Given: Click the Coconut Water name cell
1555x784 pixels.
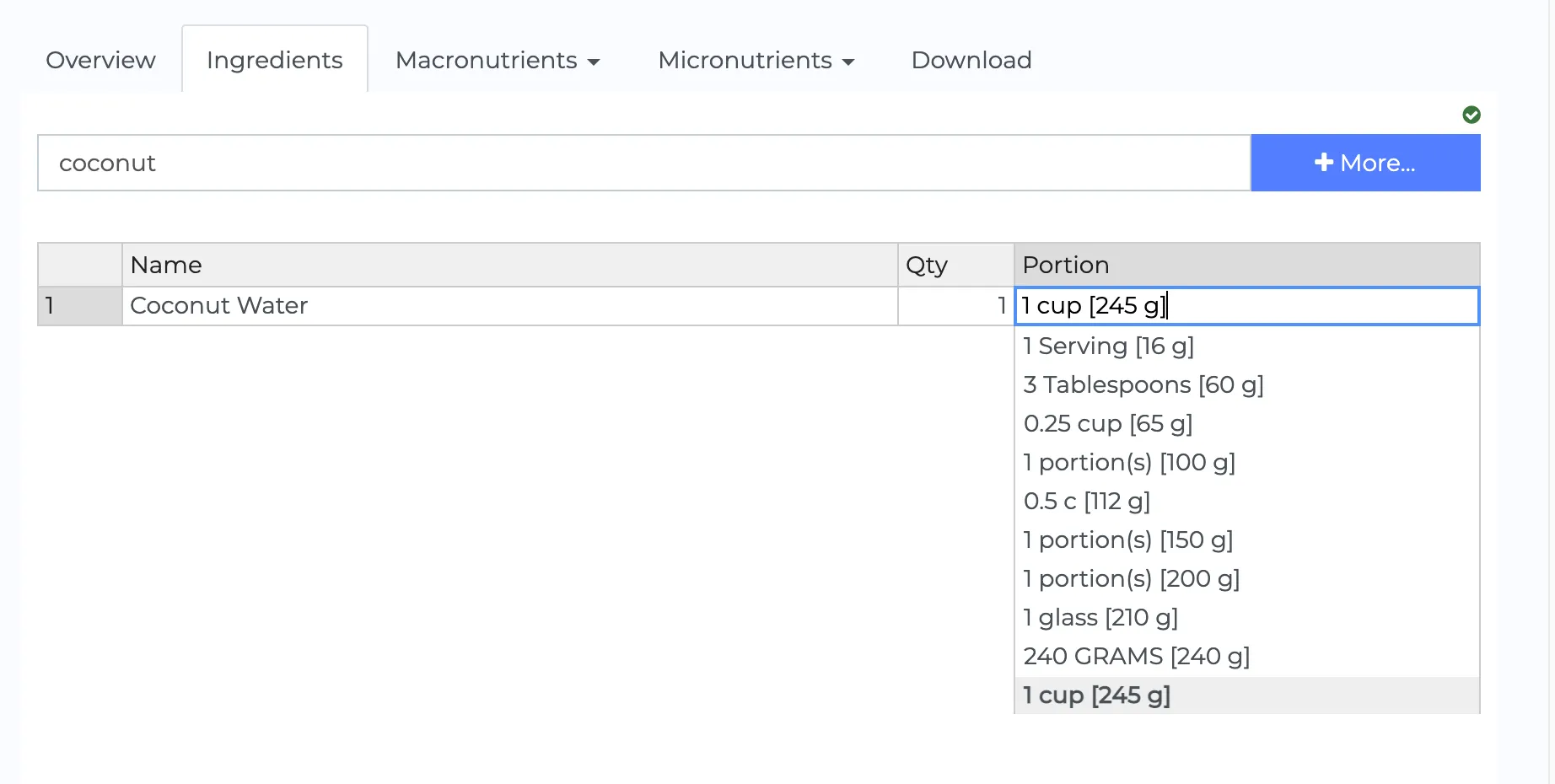Looking at the screenshot, I should click(x=508, y=305).
